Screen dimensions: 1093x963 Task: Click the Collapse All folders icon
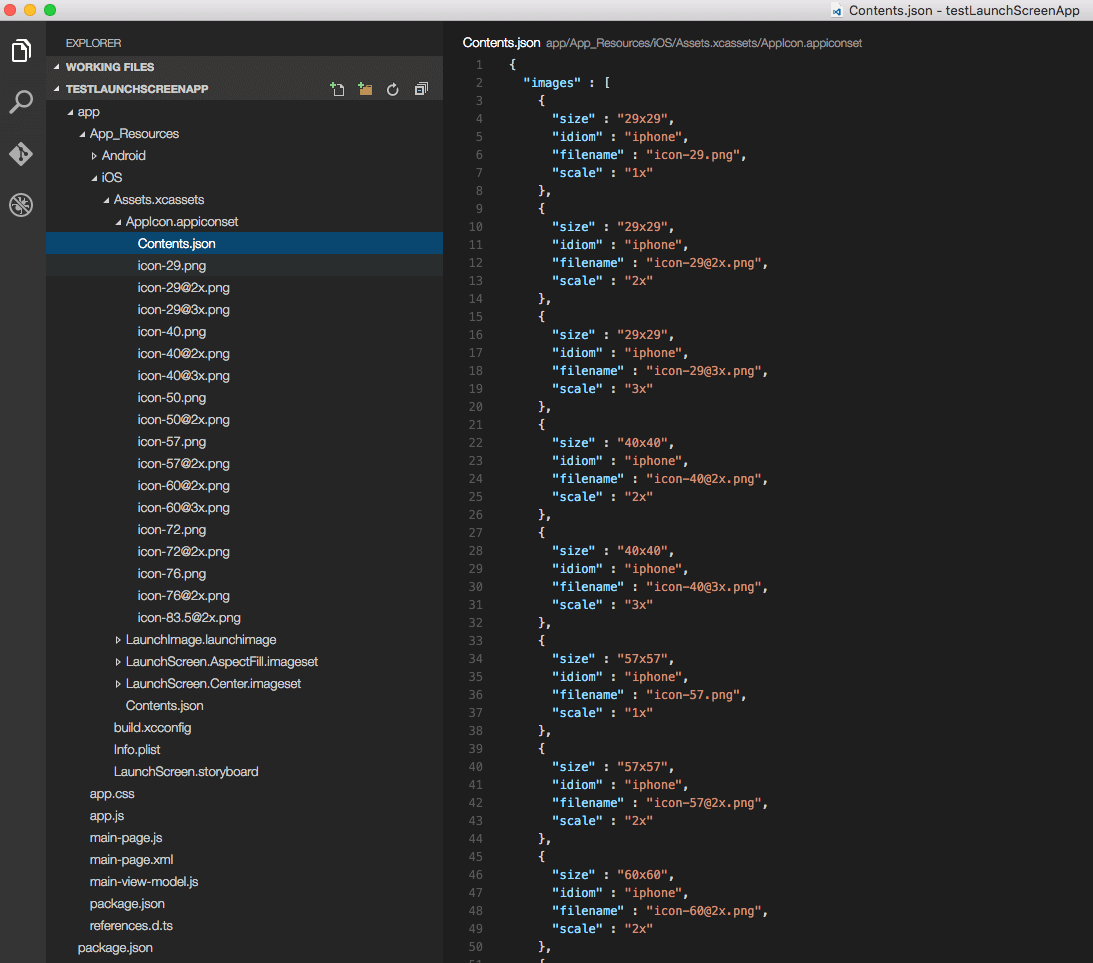click(x=421, y=89)
